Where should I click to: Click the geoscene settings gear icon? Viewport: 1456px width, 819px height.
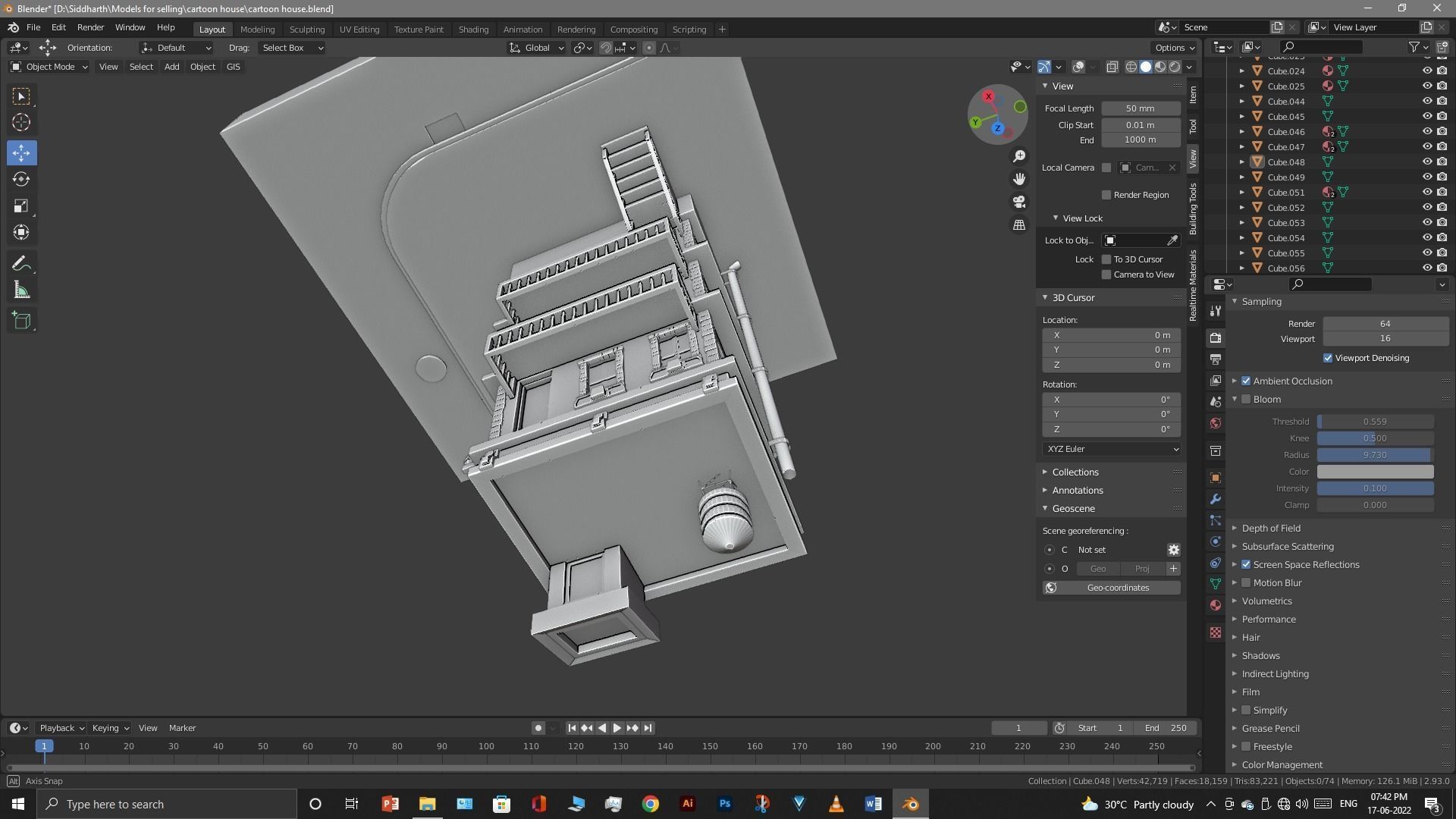(1173, 550)
